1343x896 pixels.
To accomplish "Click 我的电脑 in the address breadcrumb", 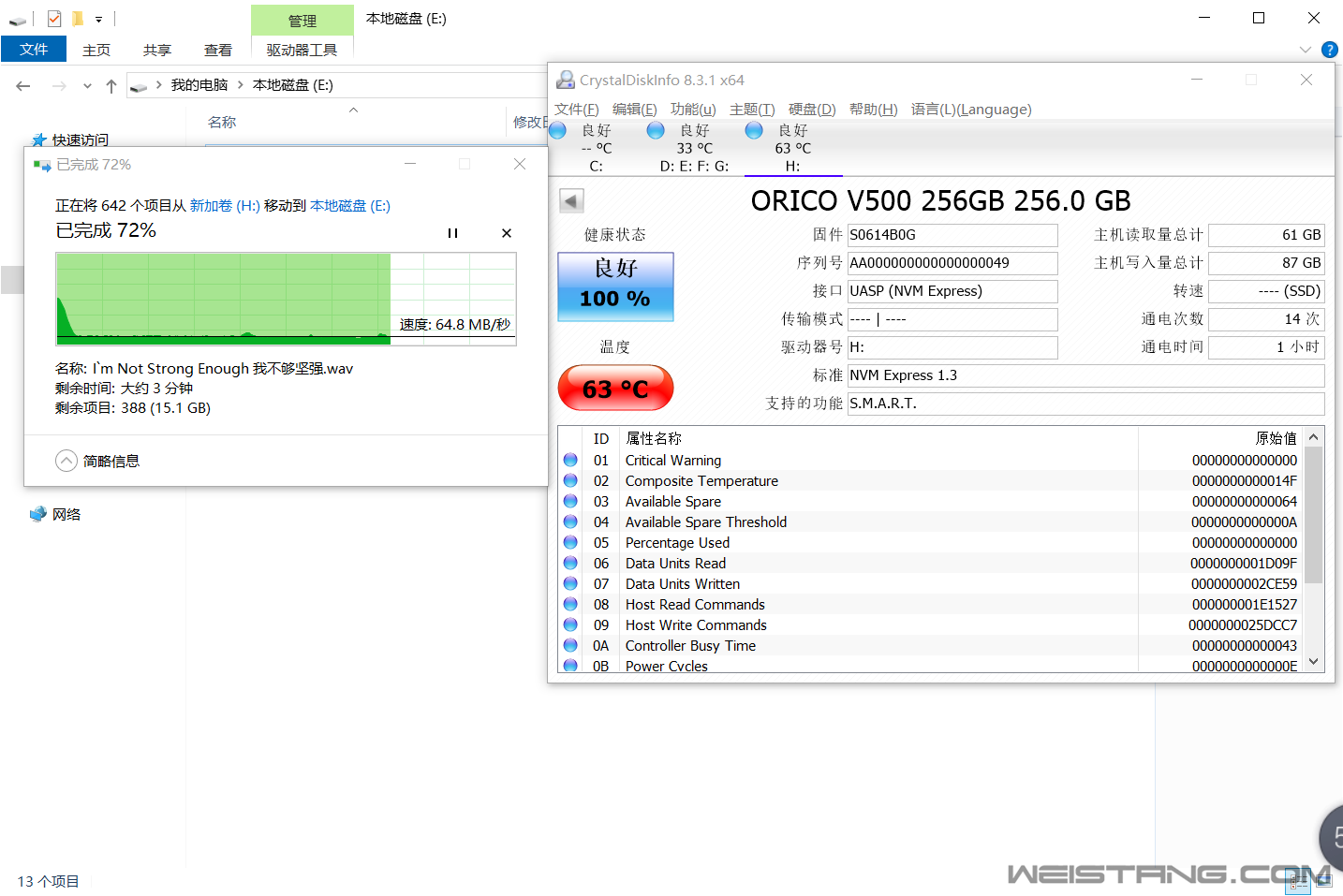I will click(199, 85).
